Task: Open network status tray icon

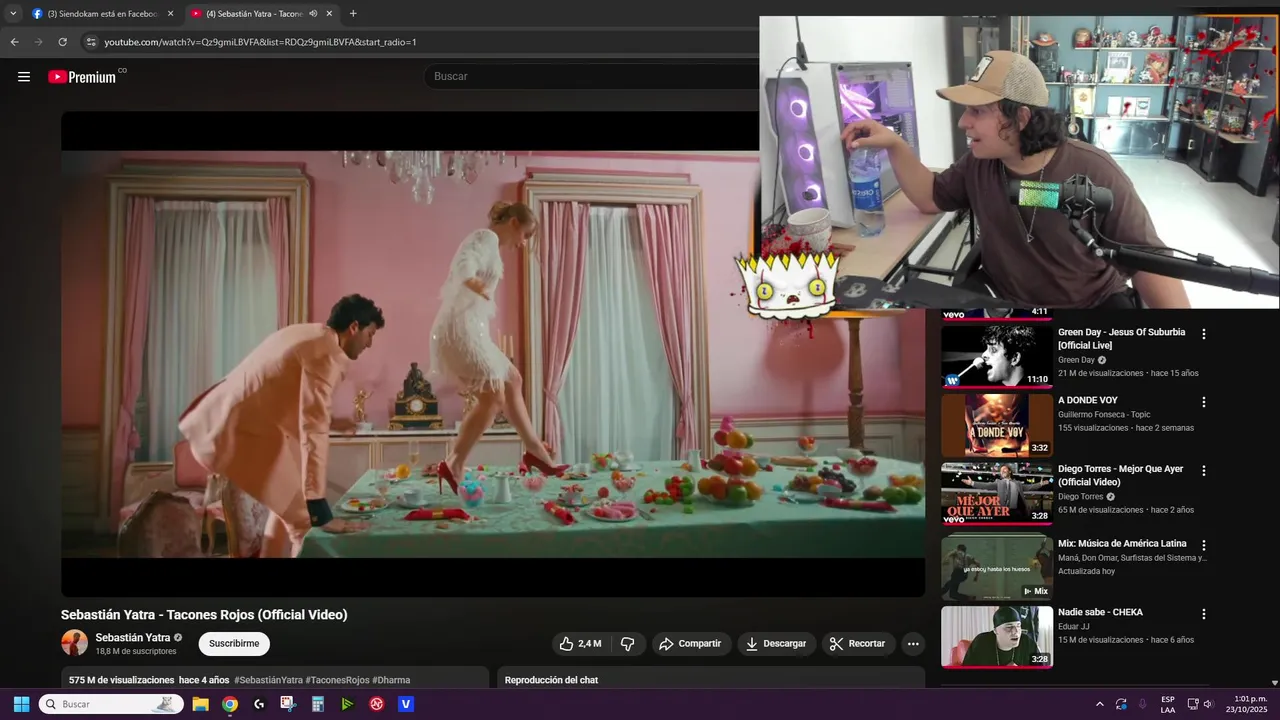Action: click(1193, 704)
